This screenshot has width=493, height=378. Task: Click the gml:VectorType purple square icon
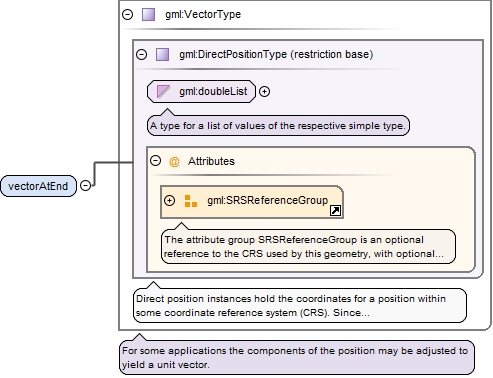coord(148,15)
